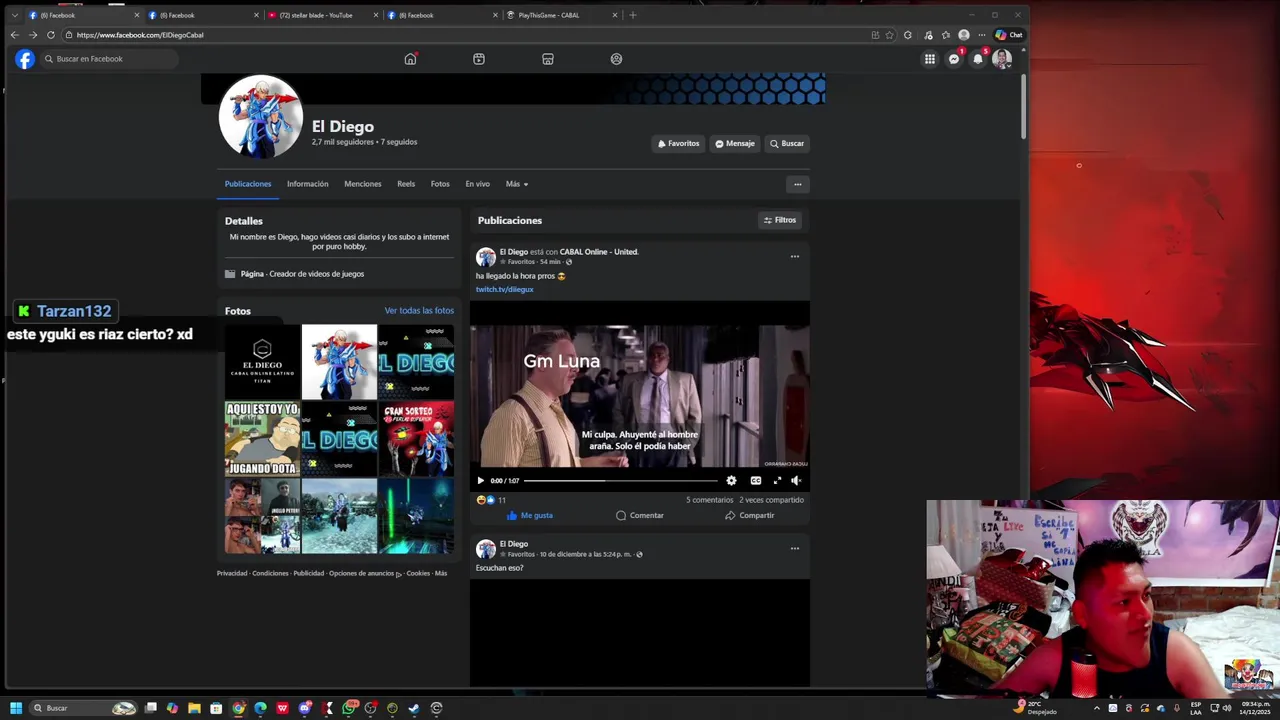The width and height of the screenshot is (1280, 720).
Task: Open El Diego profile picture
Action: (261, 117)
